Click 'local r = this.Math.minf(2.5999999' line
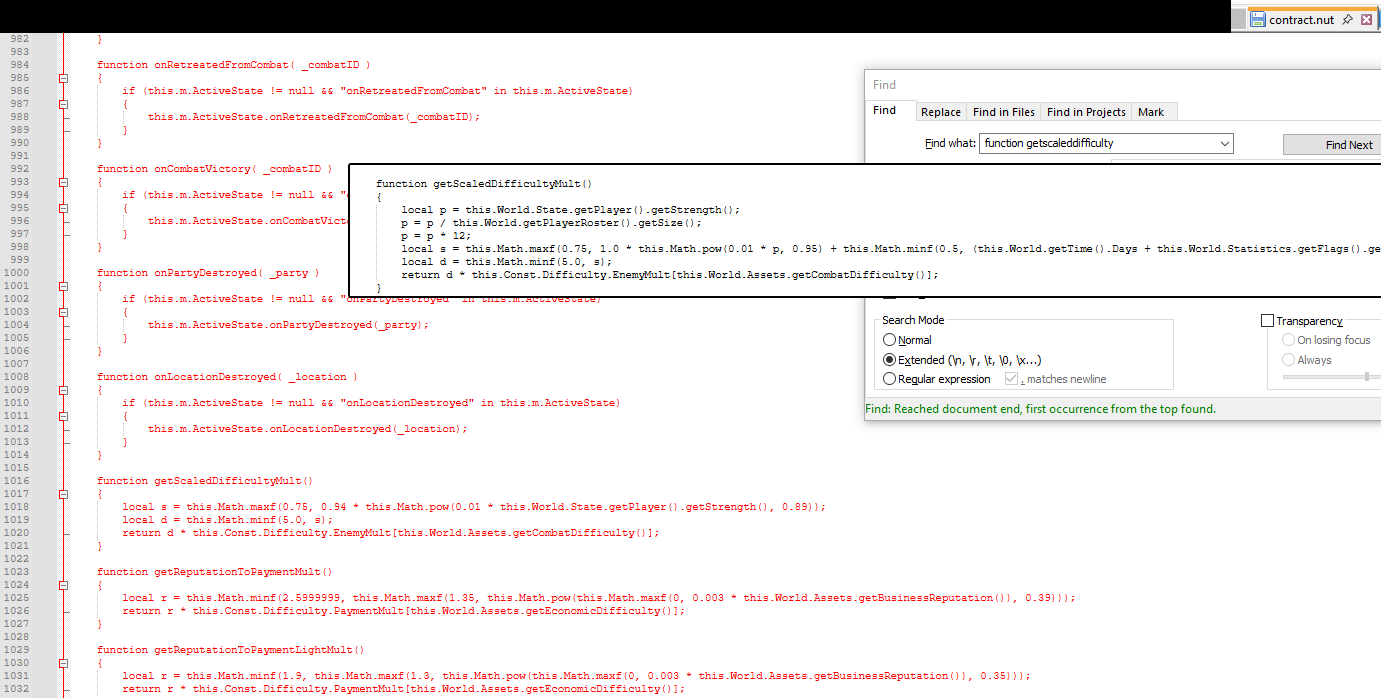 599,598
